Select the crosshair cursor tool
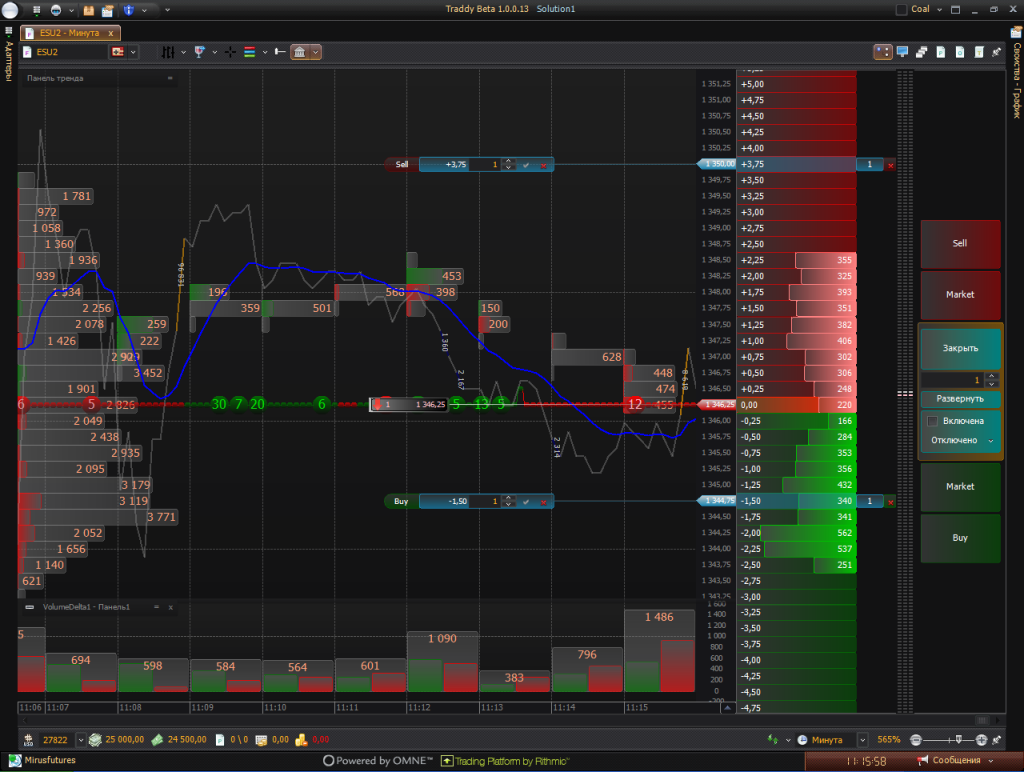 230,51
